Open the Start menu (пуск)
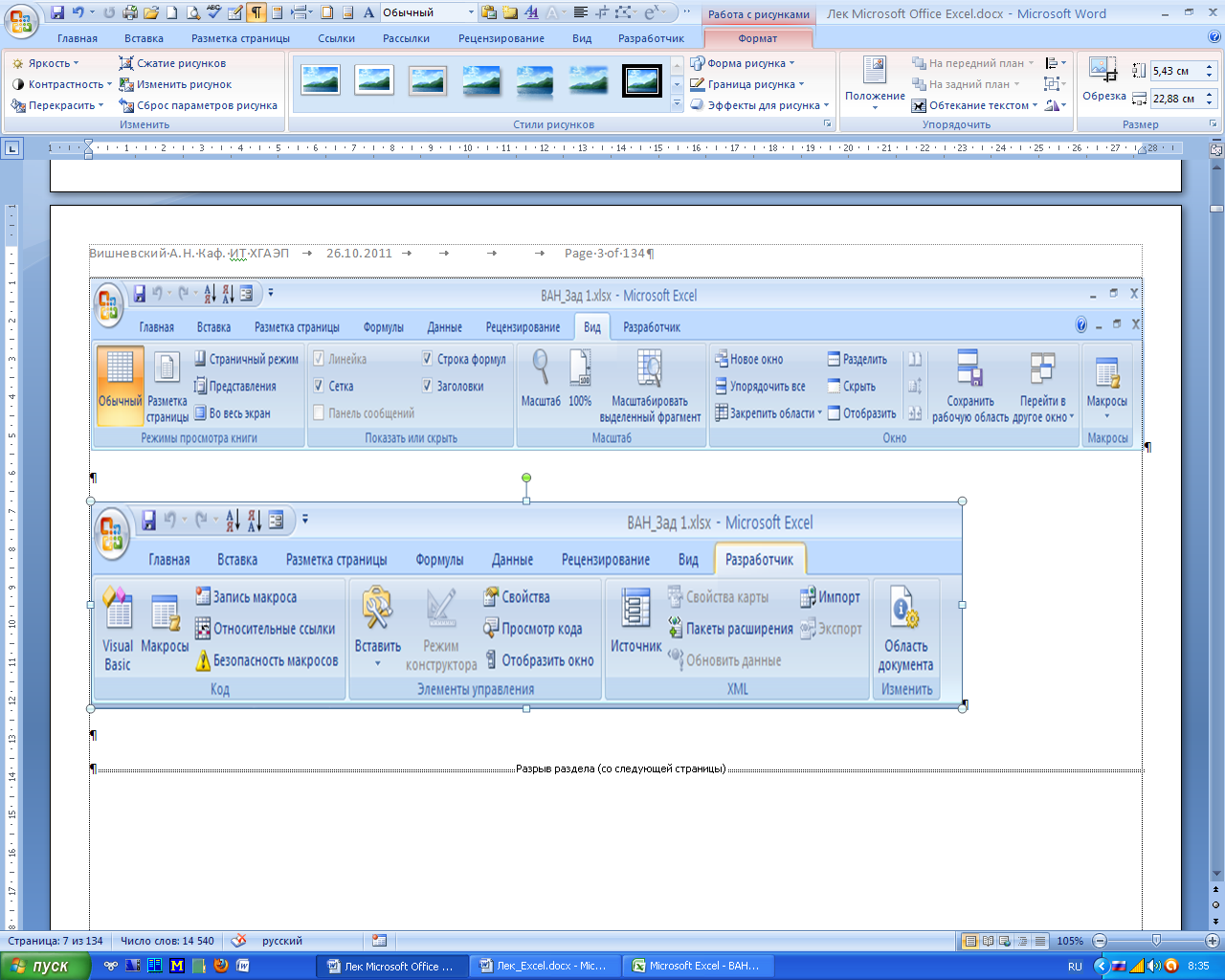1225x980 pixels. [46, 966]
